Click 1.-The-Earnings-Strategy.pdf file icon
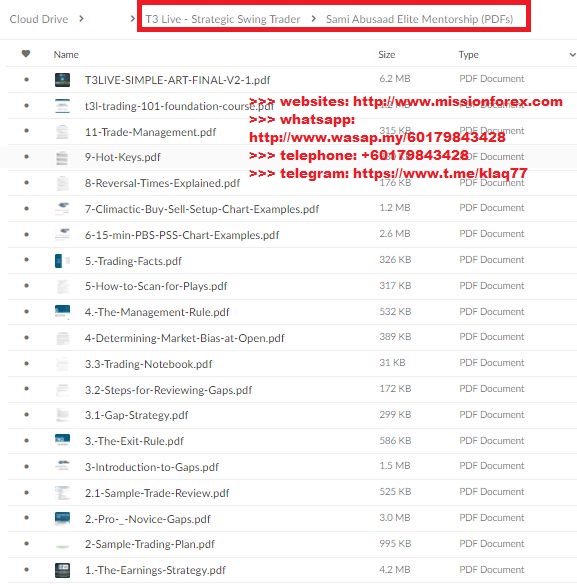This screenshot has height=584, width=577. click(x=62, y=570)
